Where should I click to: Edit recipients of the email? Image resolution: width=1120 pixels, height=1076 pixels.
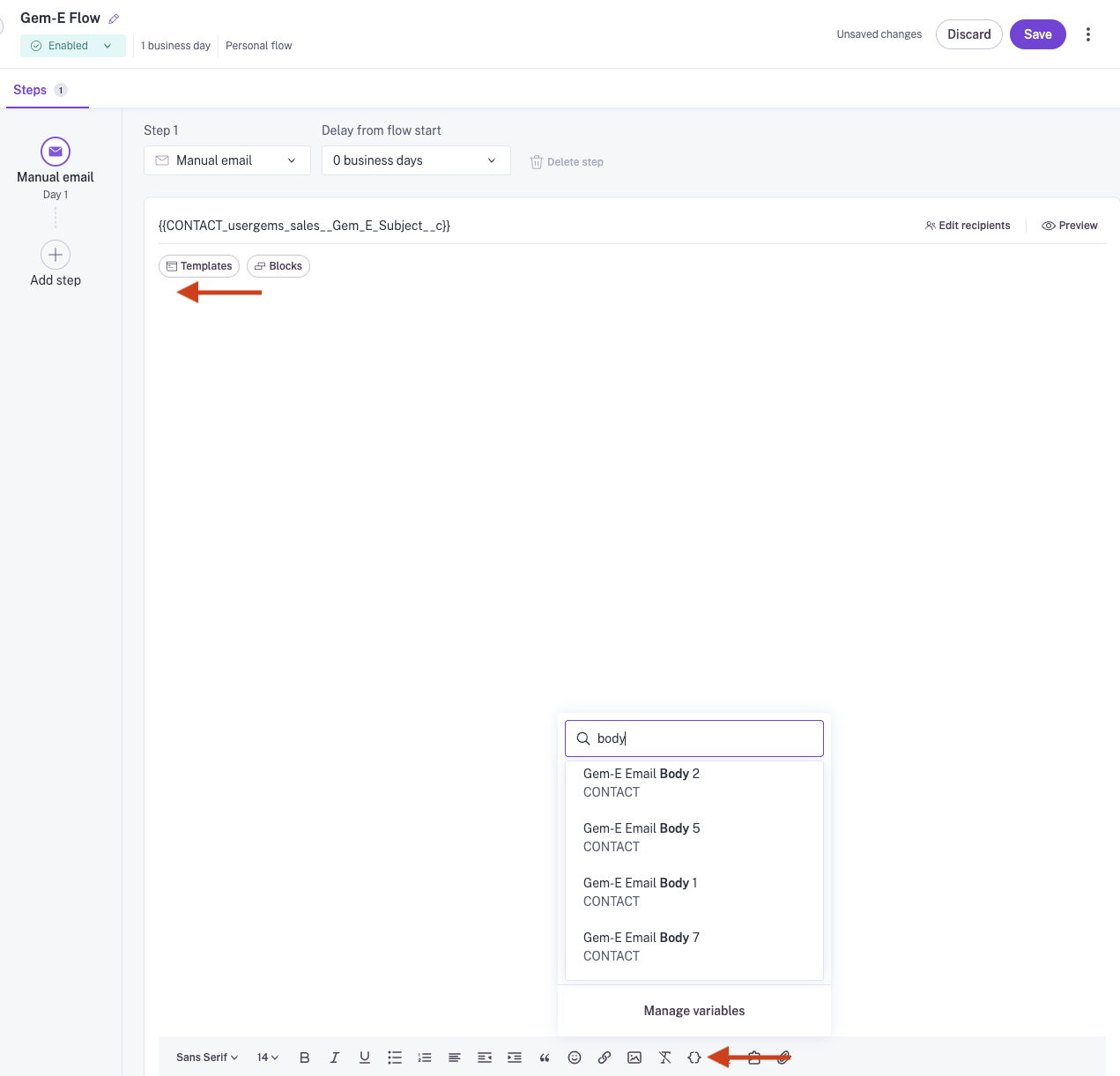pyautogui.click(x=968, y=226)
